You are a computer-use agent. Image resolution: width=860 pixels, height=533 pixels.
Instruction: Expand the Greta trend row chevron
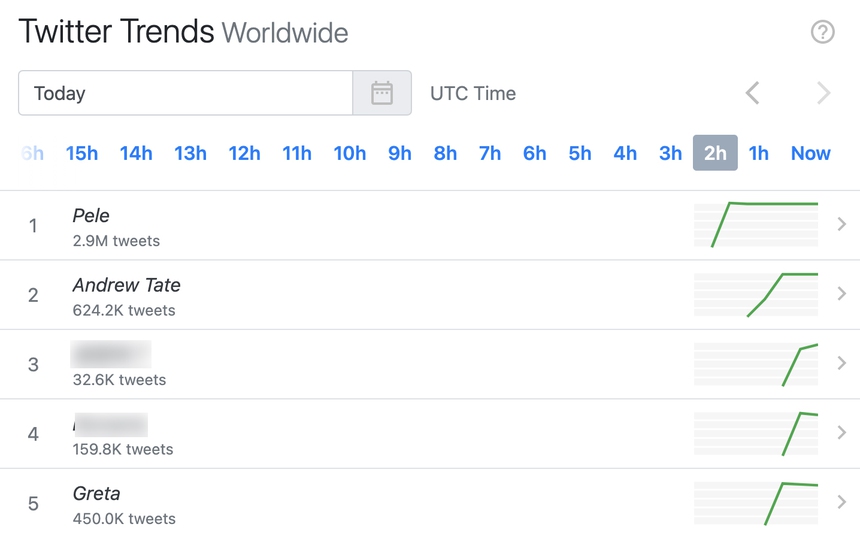coord(841,503)
